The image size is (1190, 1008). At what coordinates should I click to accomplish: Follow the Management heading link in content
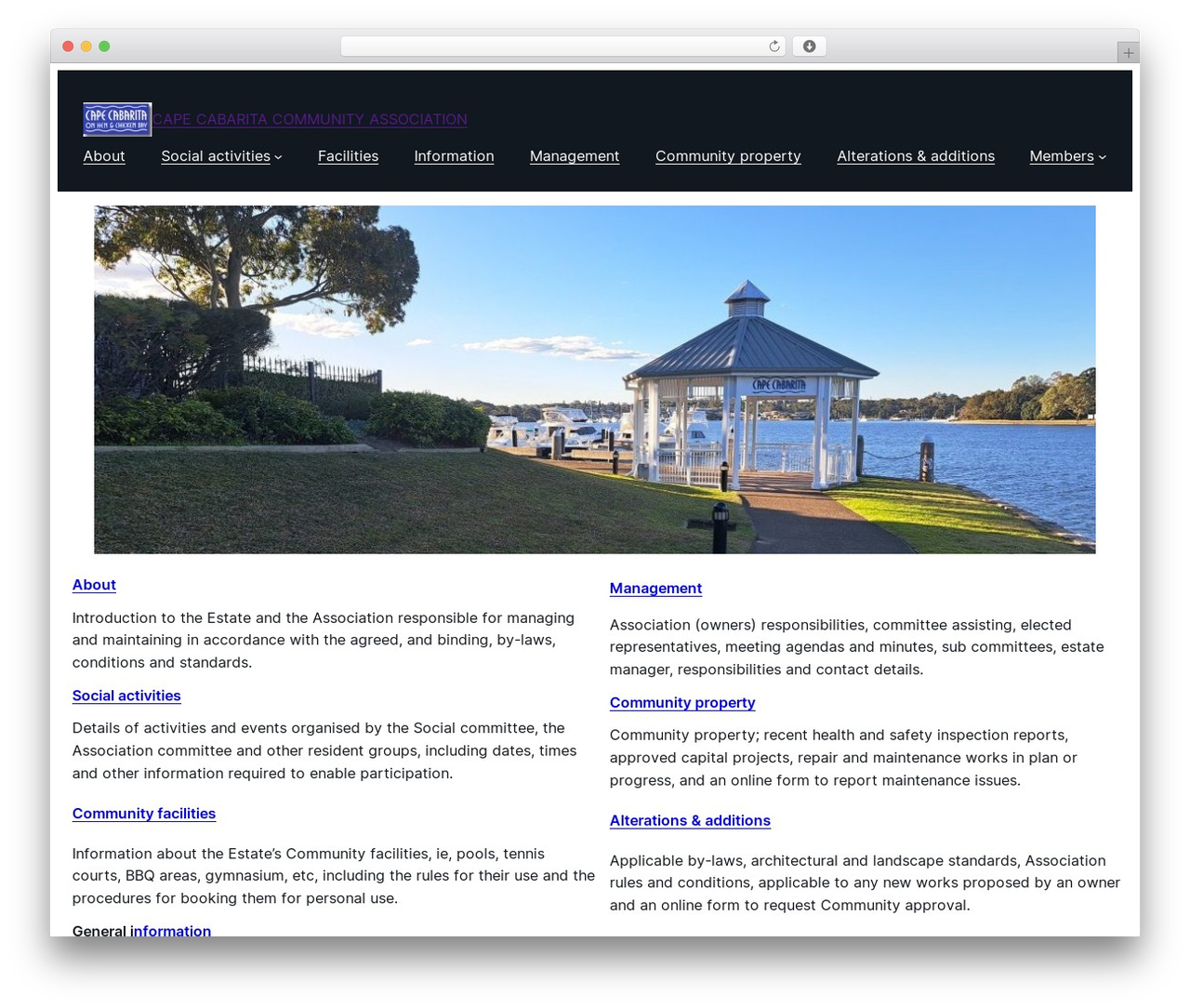[655, 589]
